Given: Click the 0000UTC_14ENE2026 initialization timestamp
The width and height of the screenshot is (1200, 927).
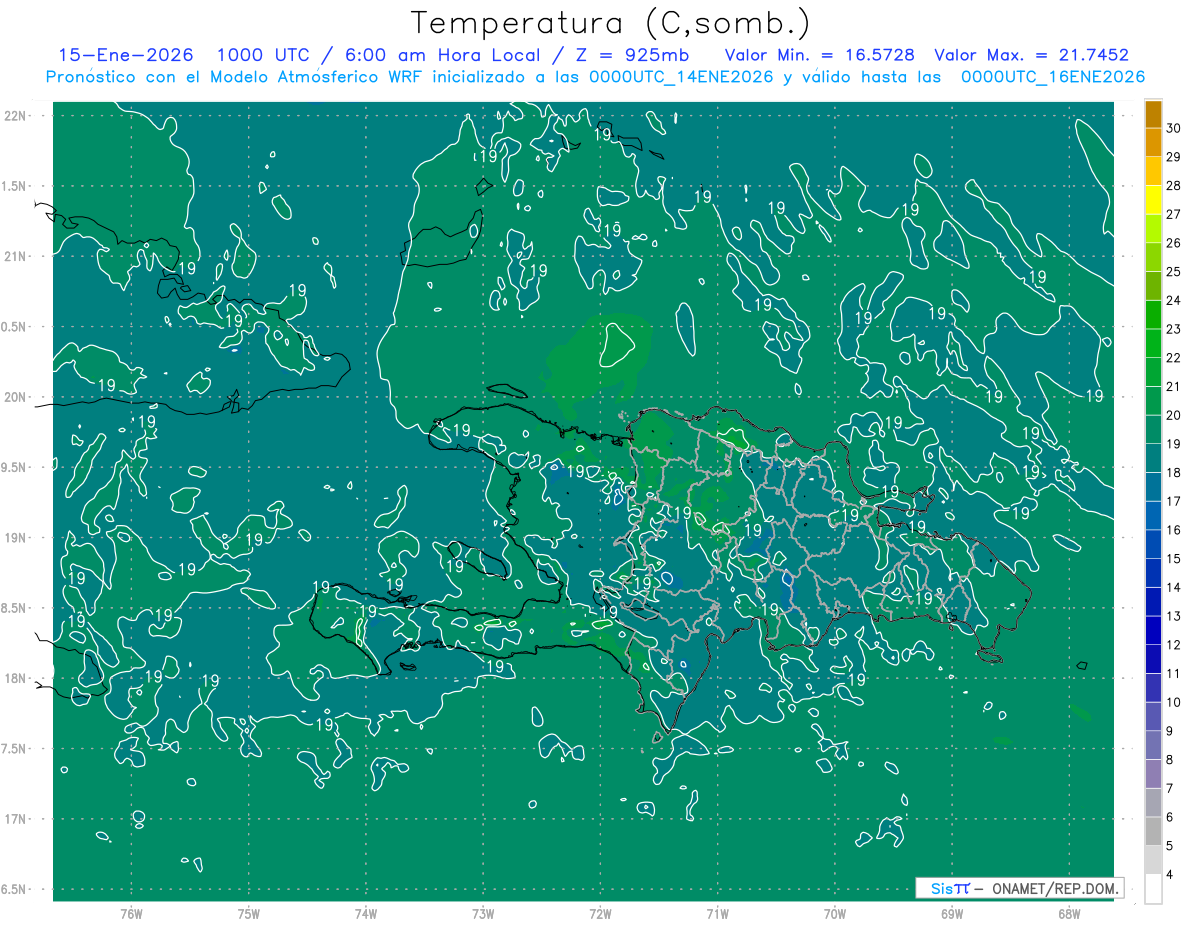Looking at the screenshot, I should (x=681, y=77).
